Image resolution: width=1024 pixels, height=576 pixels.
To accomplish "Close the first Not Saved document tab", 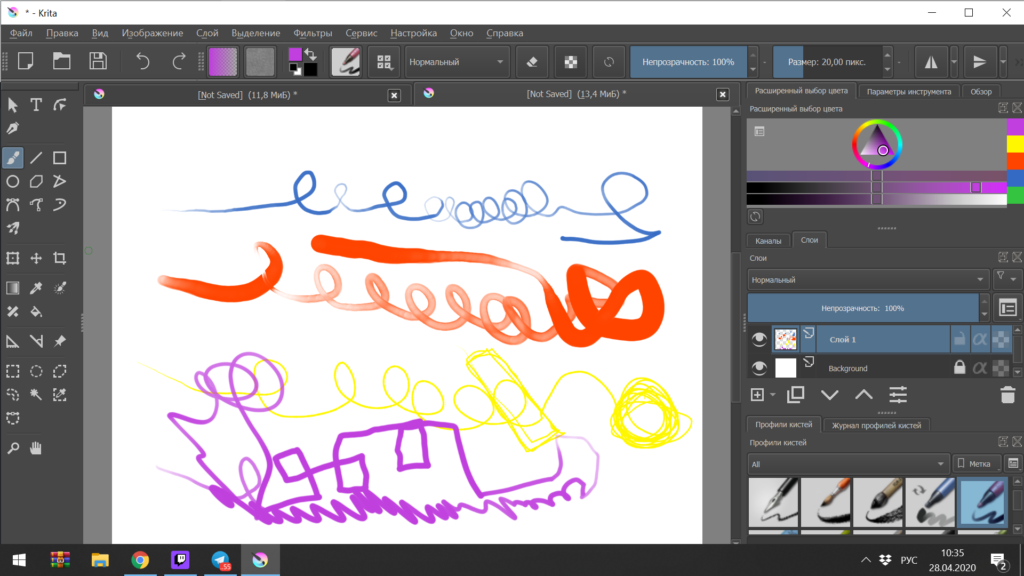I will coord(394,94).
